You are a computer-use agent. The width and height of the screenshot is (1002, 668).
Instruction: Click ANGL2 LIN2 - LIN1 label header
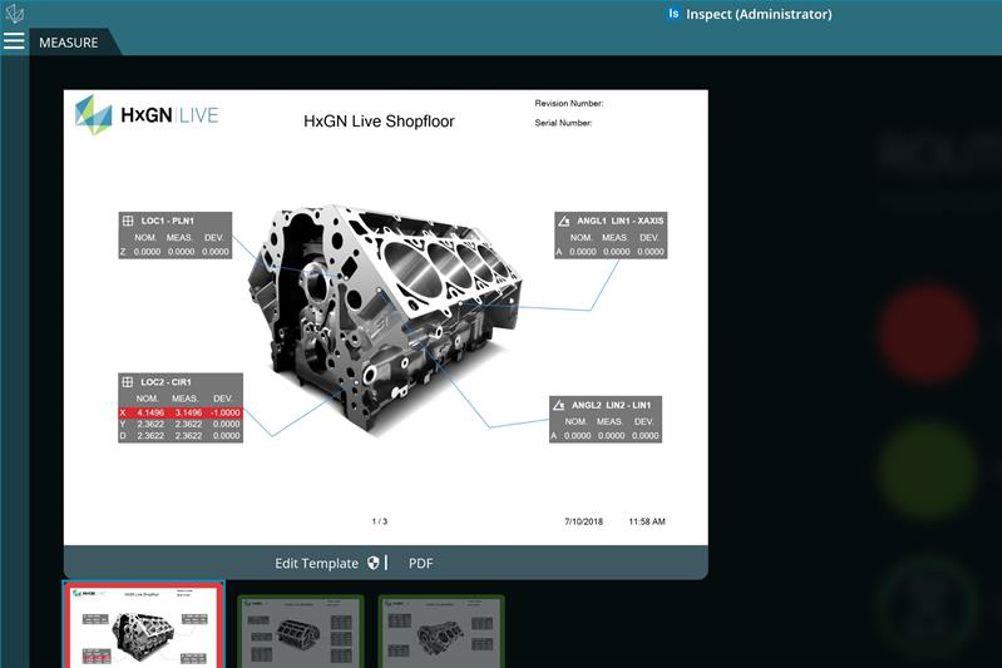tap(611, 405)
